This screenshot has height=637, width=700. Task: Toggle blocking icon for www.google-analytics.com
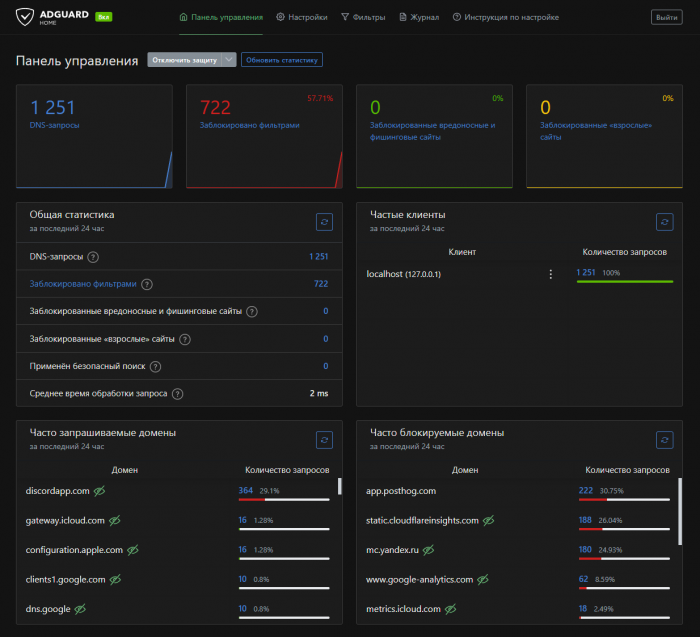tap(483, 579)
